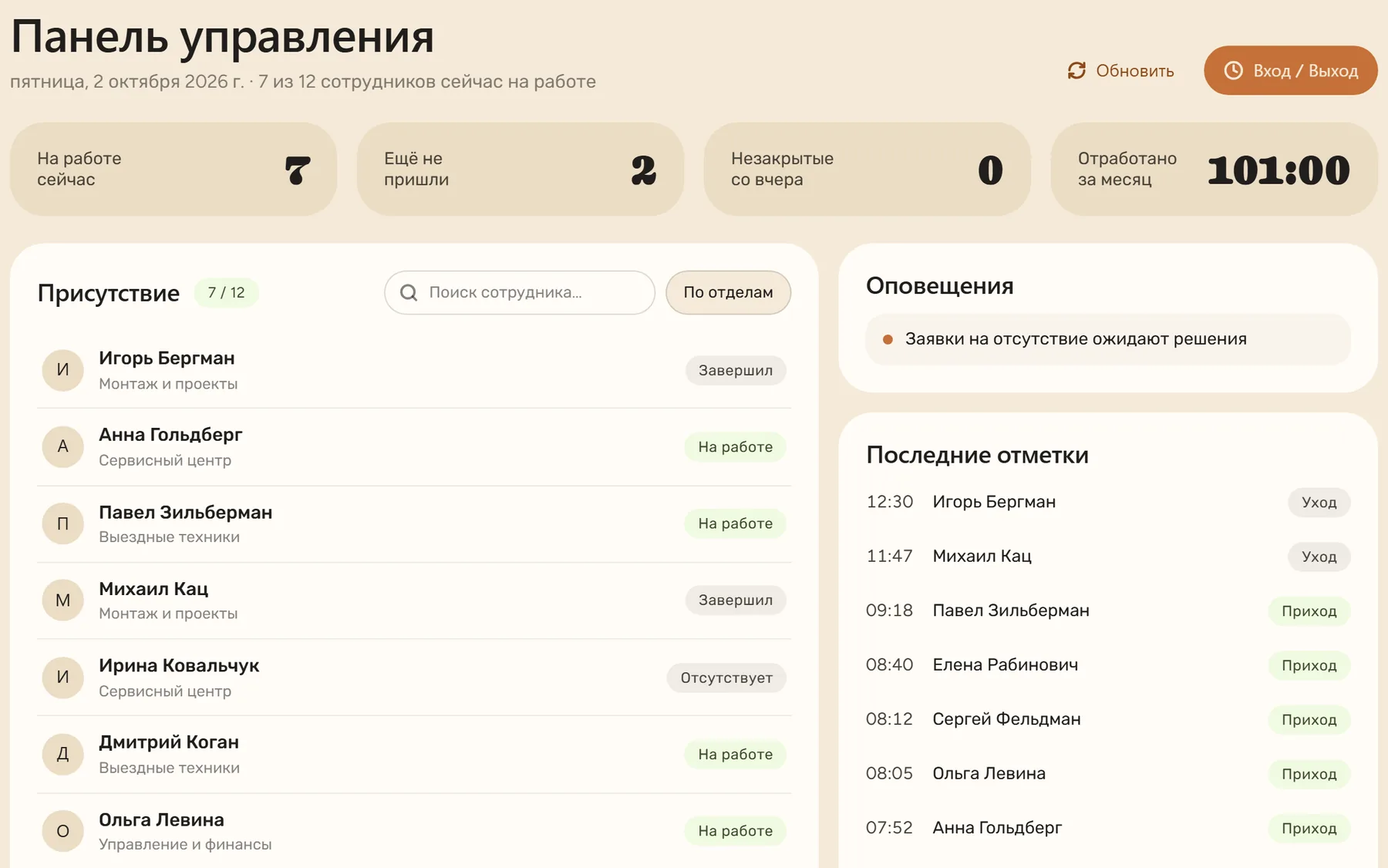Screen dimensions: 1388x868
Task: Click Уход badge for Михаил Кац at 11:47
Action: click(x=1319, y=557)
